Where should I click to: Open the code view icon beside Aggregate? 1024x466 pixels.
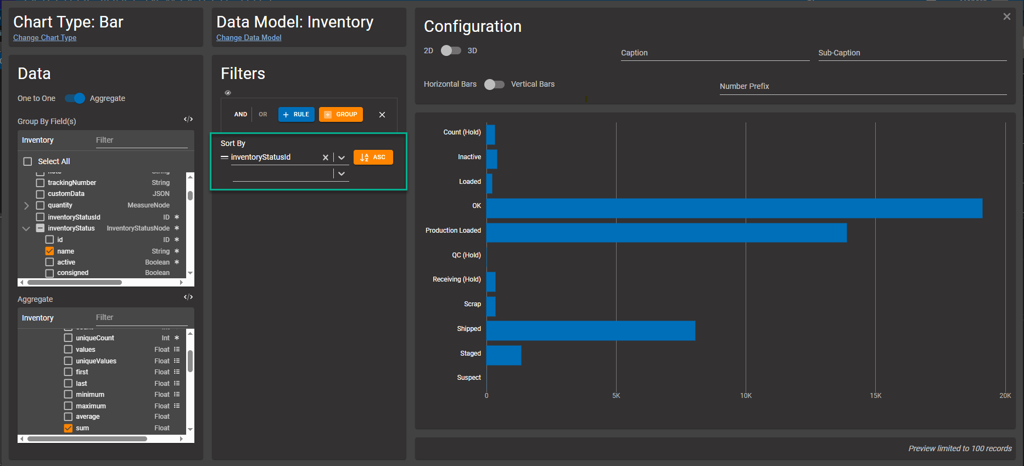(x=188, y=298)
